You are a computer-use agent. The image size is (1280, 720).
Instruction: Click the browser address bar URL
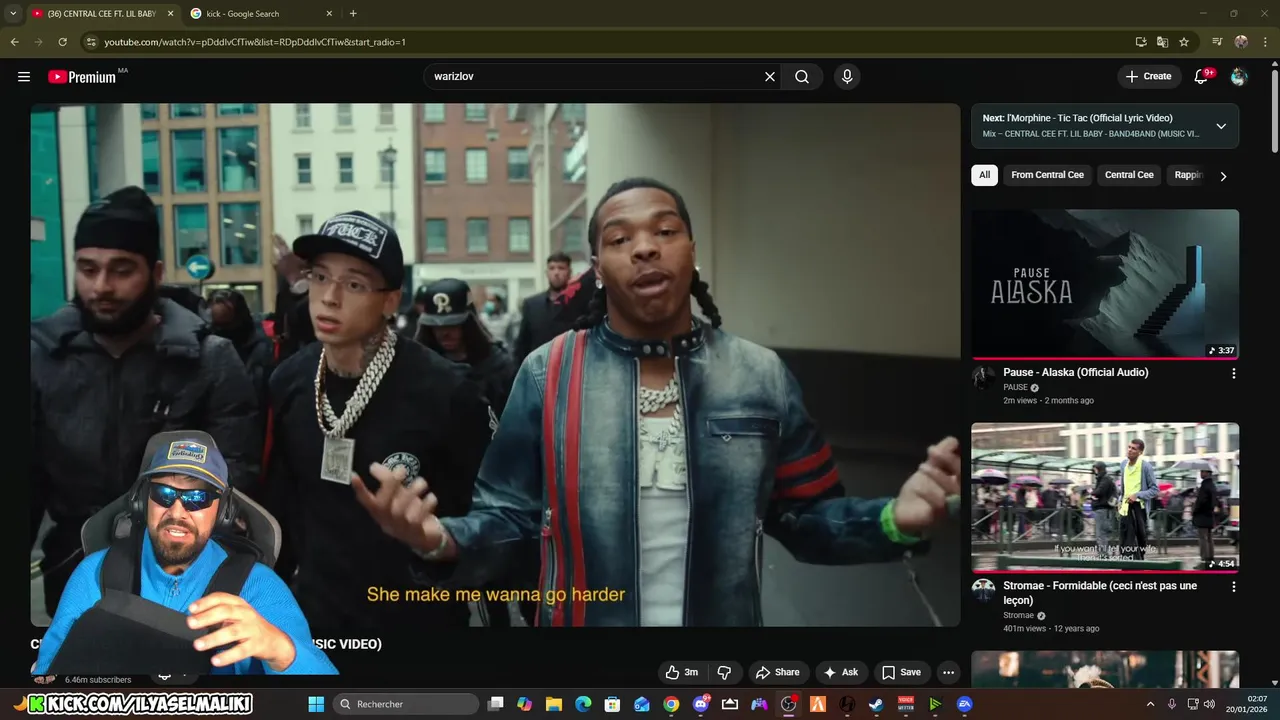[x=255, y=42]
